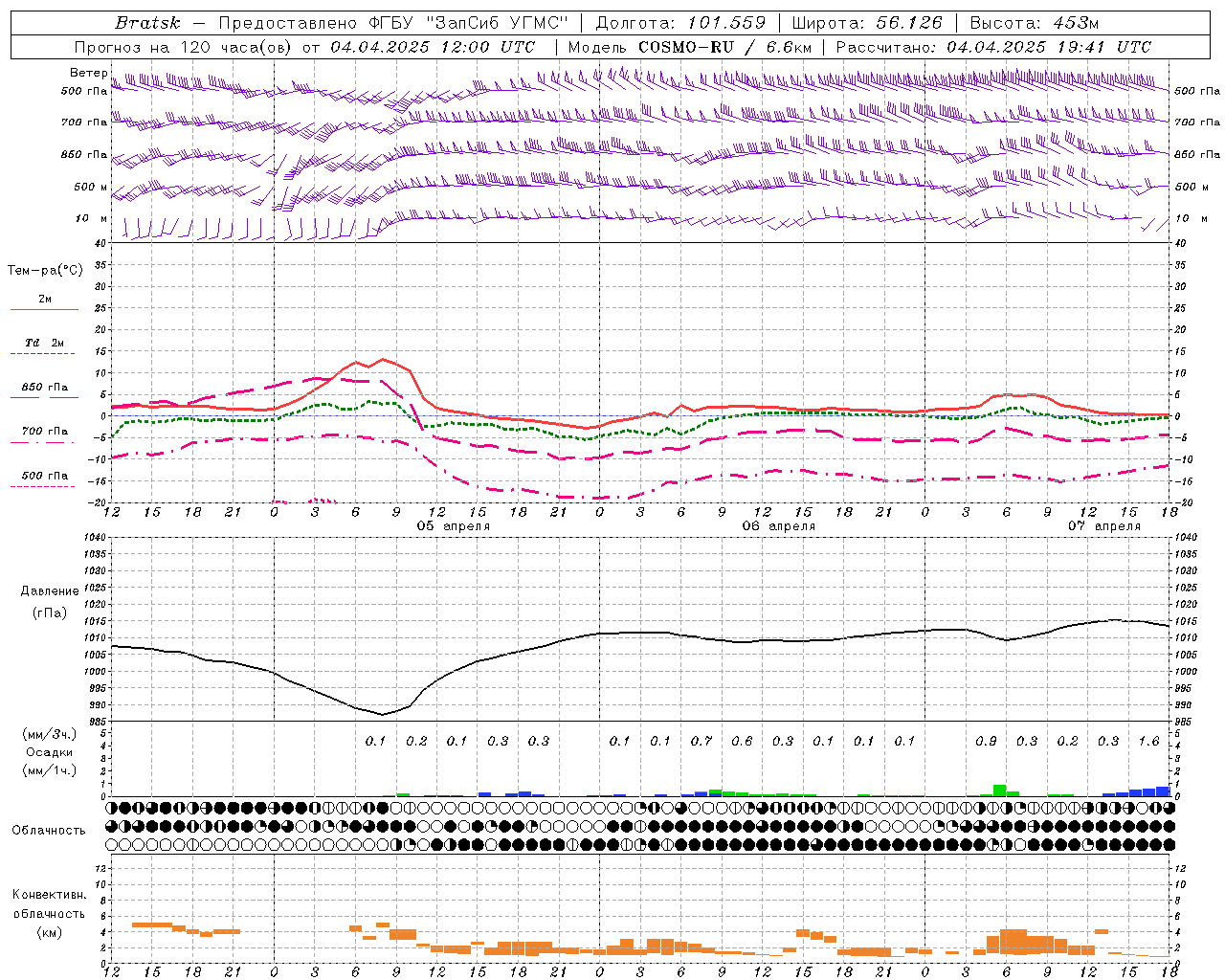Click the date label "07 апреля"
This screenshot has height=980, width=1225.
coord(1104,526)
